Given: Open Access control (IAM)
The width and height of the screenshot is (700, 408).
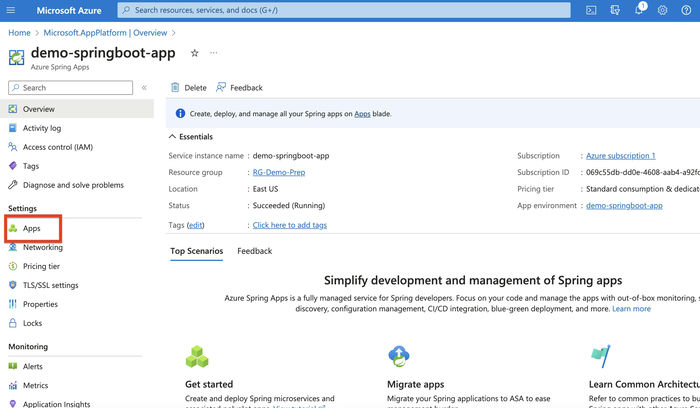Looking at the screenshot, I should coord(58,147).
